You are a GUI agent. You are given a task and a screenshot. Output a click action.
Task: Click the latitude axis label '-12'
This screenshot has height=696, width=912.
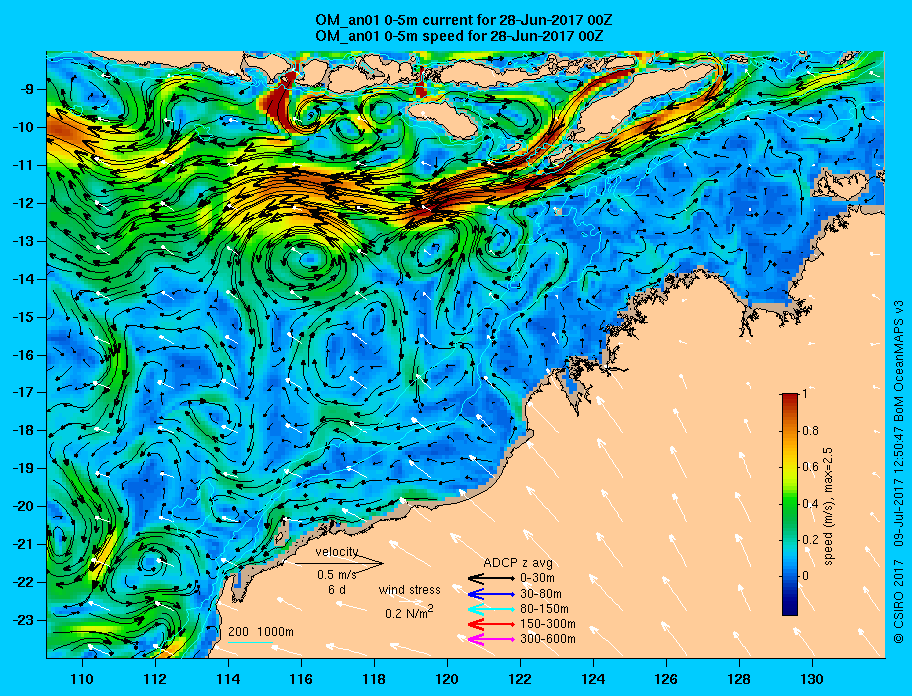tap(24, 203)
